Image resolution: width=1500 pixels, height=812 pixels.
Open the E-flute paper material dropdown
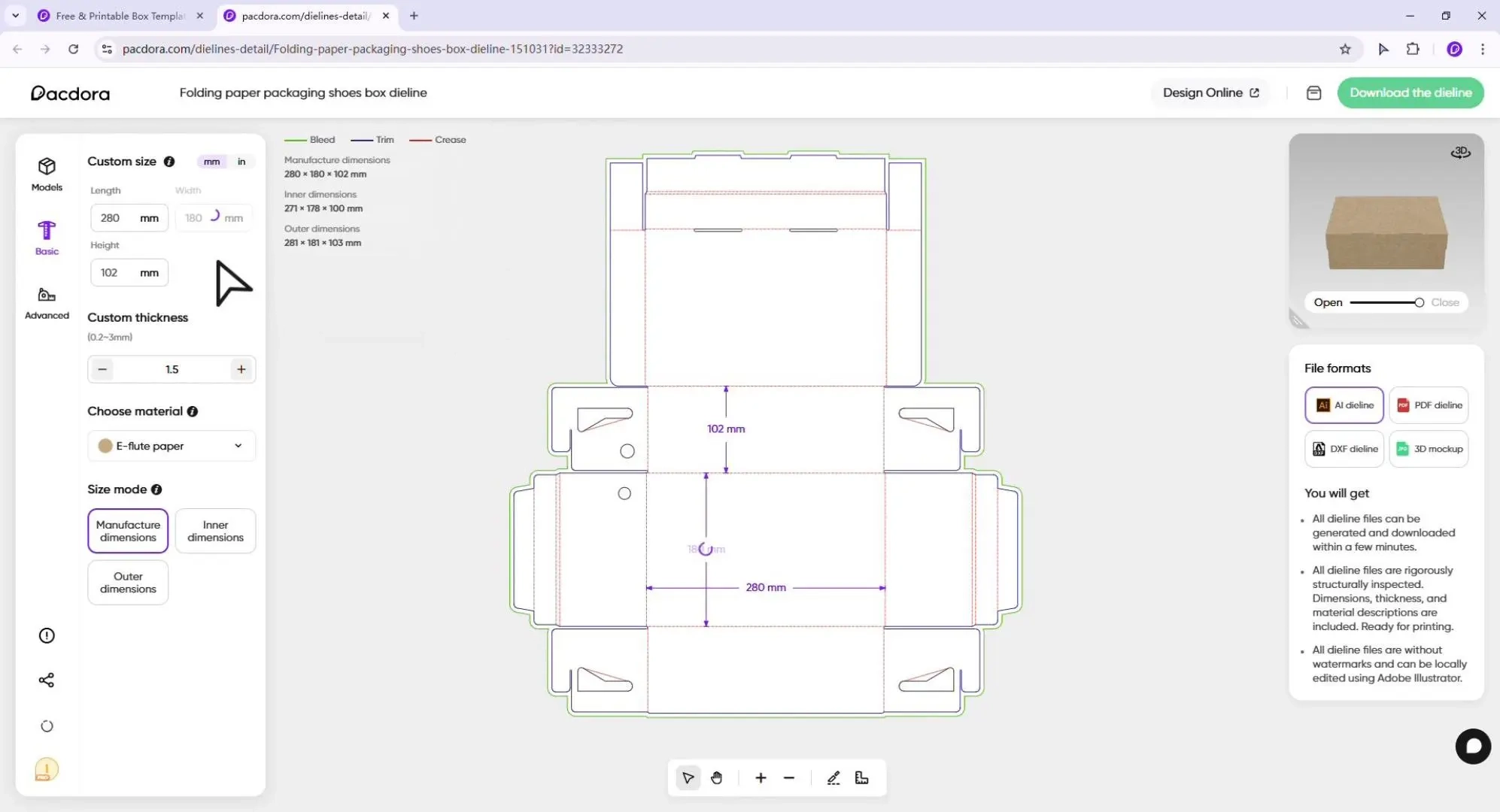(171, 445)
